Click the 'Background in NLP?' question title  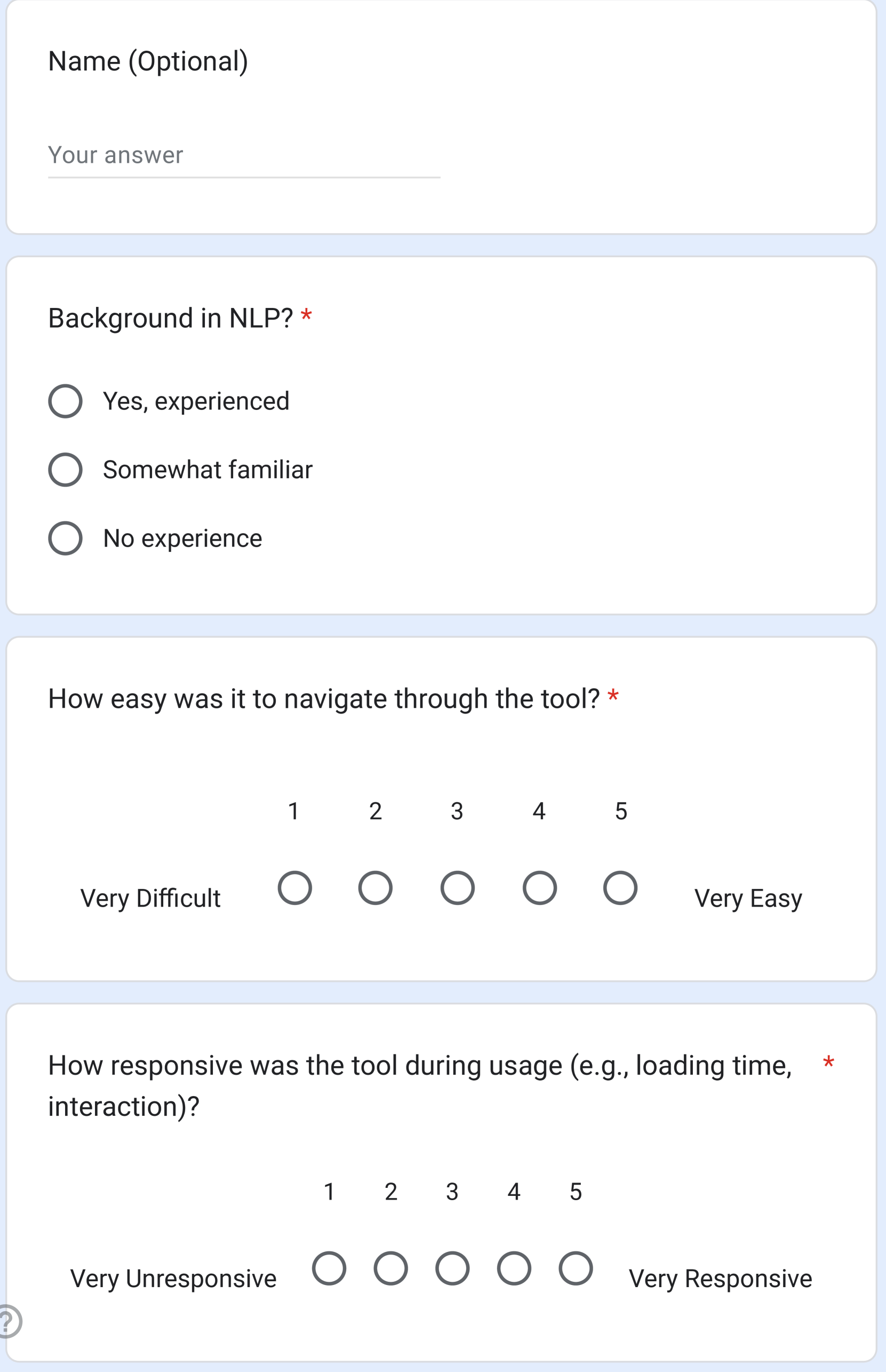coord(170,318)
